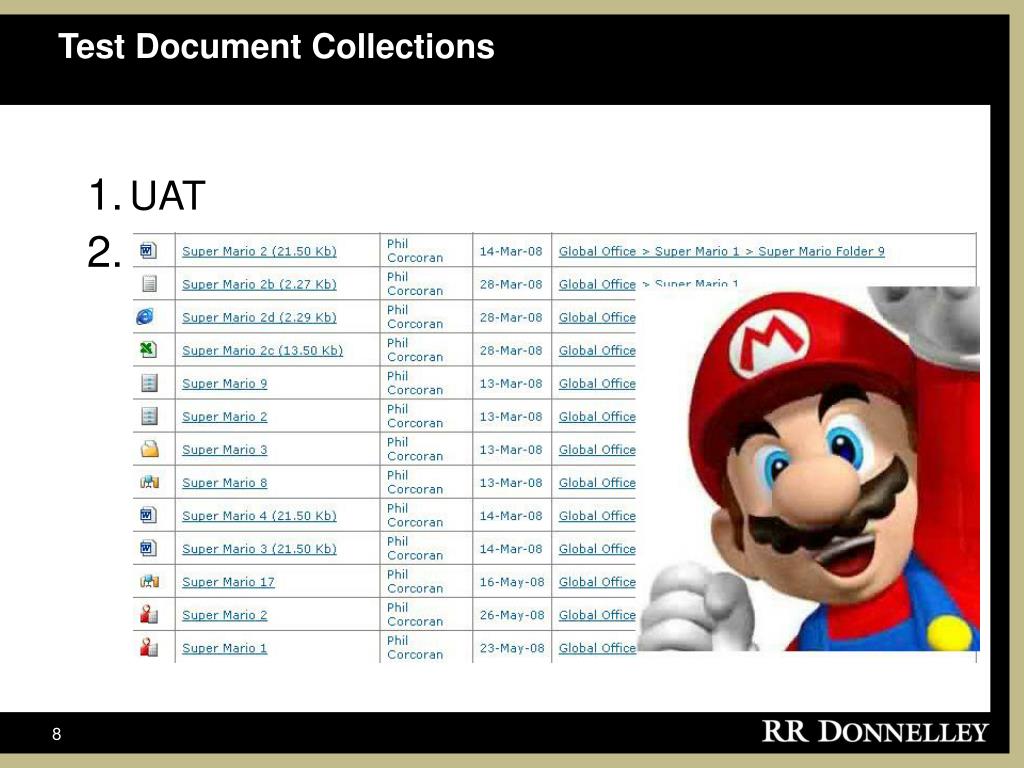
Task: Open the Super Mario 2 link dated 26-May-08
Action: (225, 615)
